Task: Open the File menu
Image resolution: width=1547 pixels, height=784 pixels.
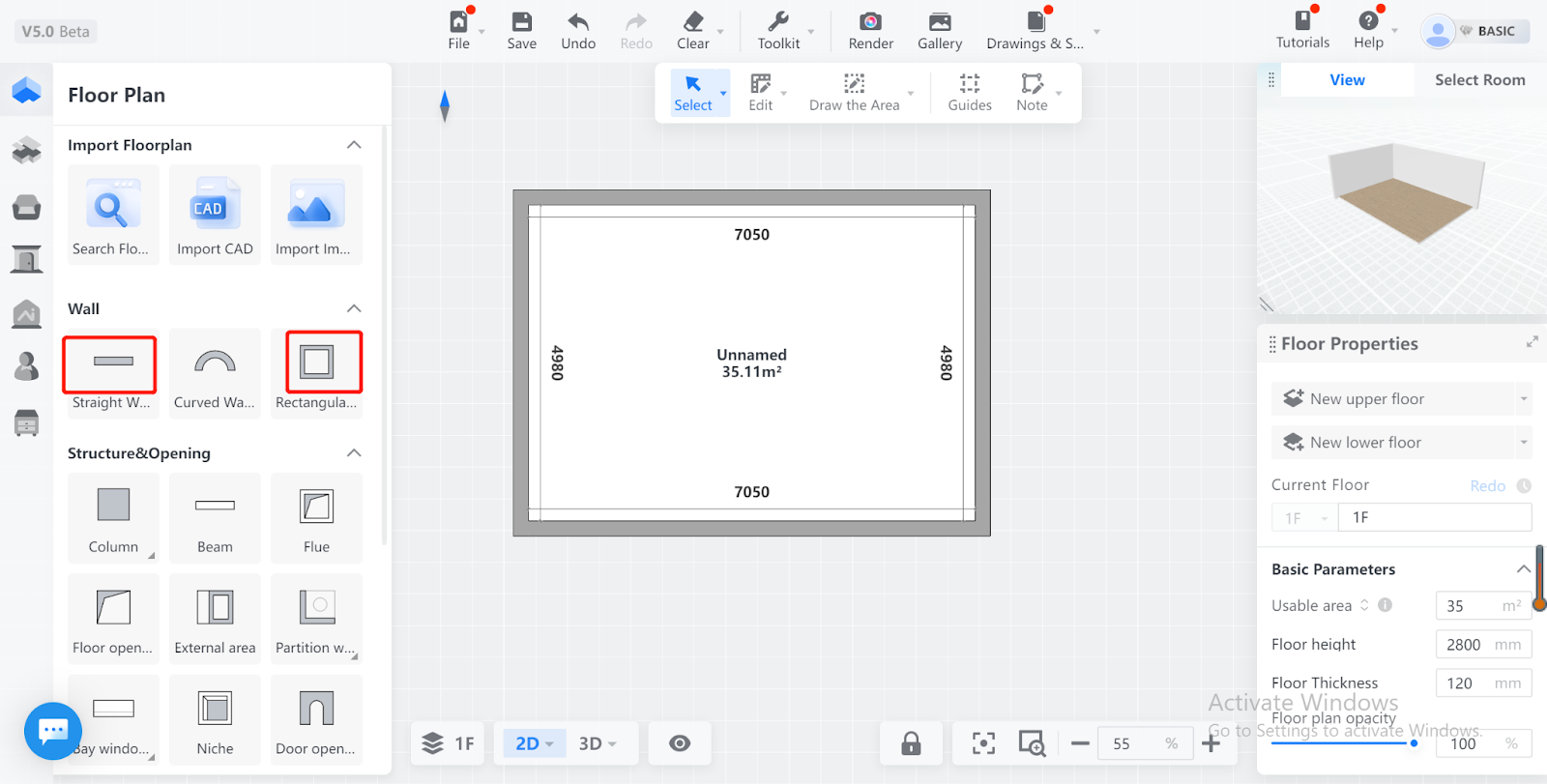Action: tap(459, 30)
